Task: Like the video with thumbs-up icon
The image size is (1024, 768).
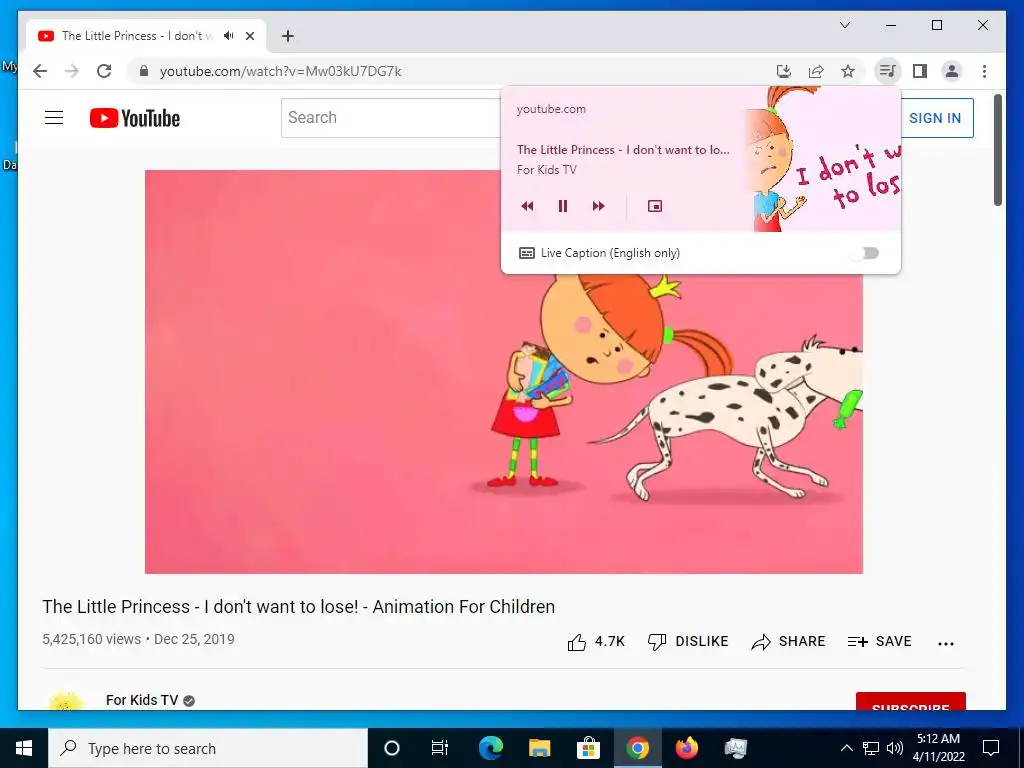Action: pyautogui.click(x=577, y=642)
